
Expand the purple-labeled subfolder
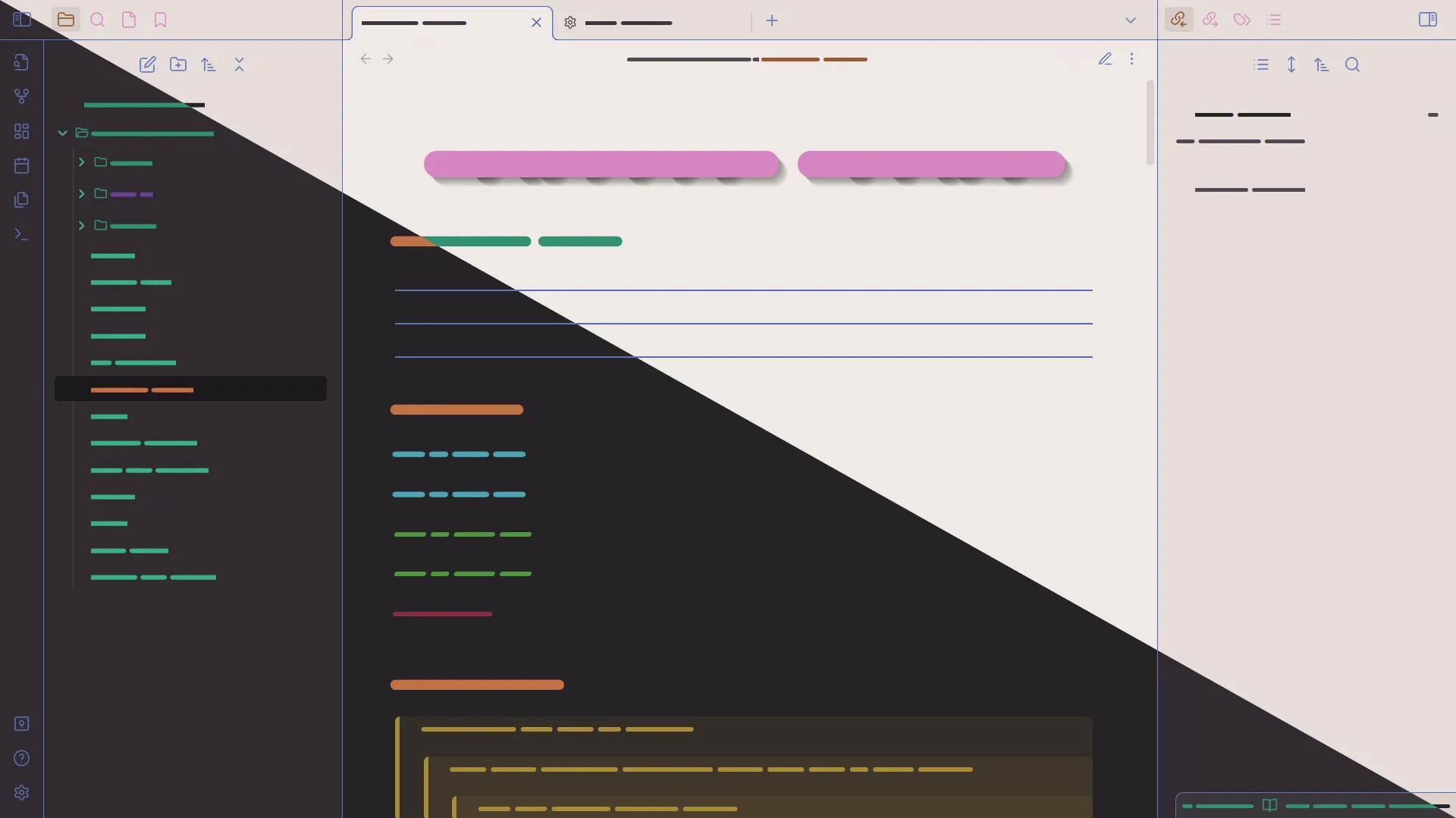[x=81, y=194]
